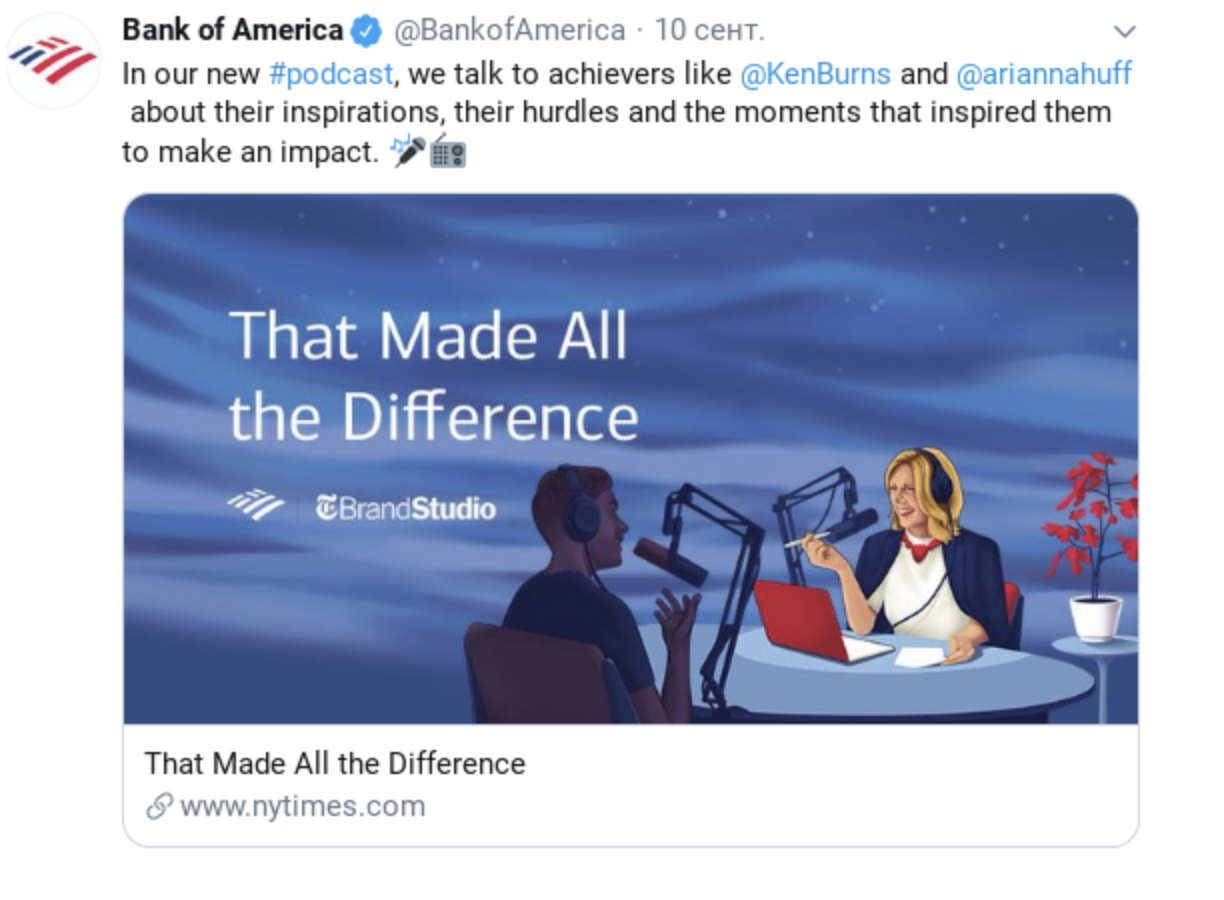This screenshot has height=900, width=1224.
Task: Click the large headline text inside the image
Action: (x=430, y=375)
